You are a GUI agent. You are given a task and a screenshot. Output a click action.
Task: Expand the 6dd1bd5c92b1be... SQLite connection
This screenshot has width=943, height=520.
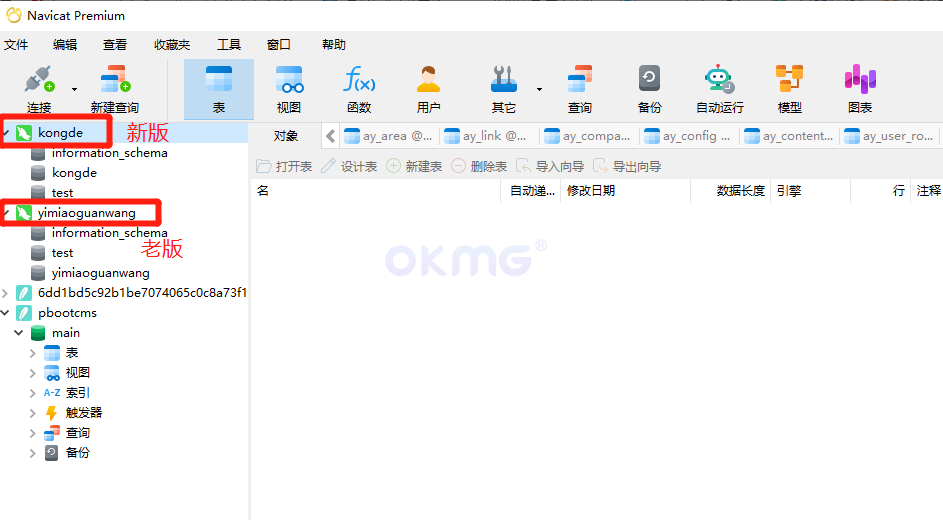point(5,293)
